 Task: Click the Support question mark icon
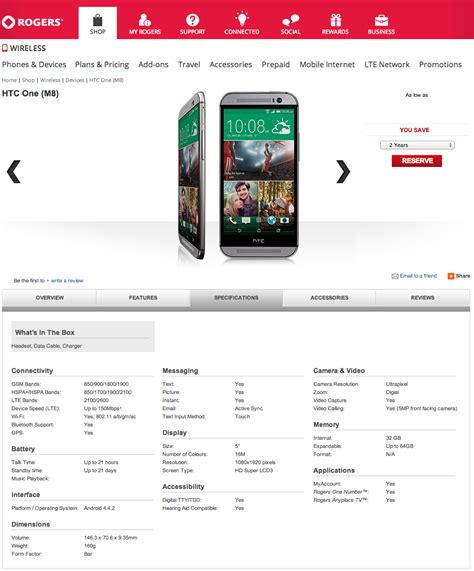click(192, 20)
